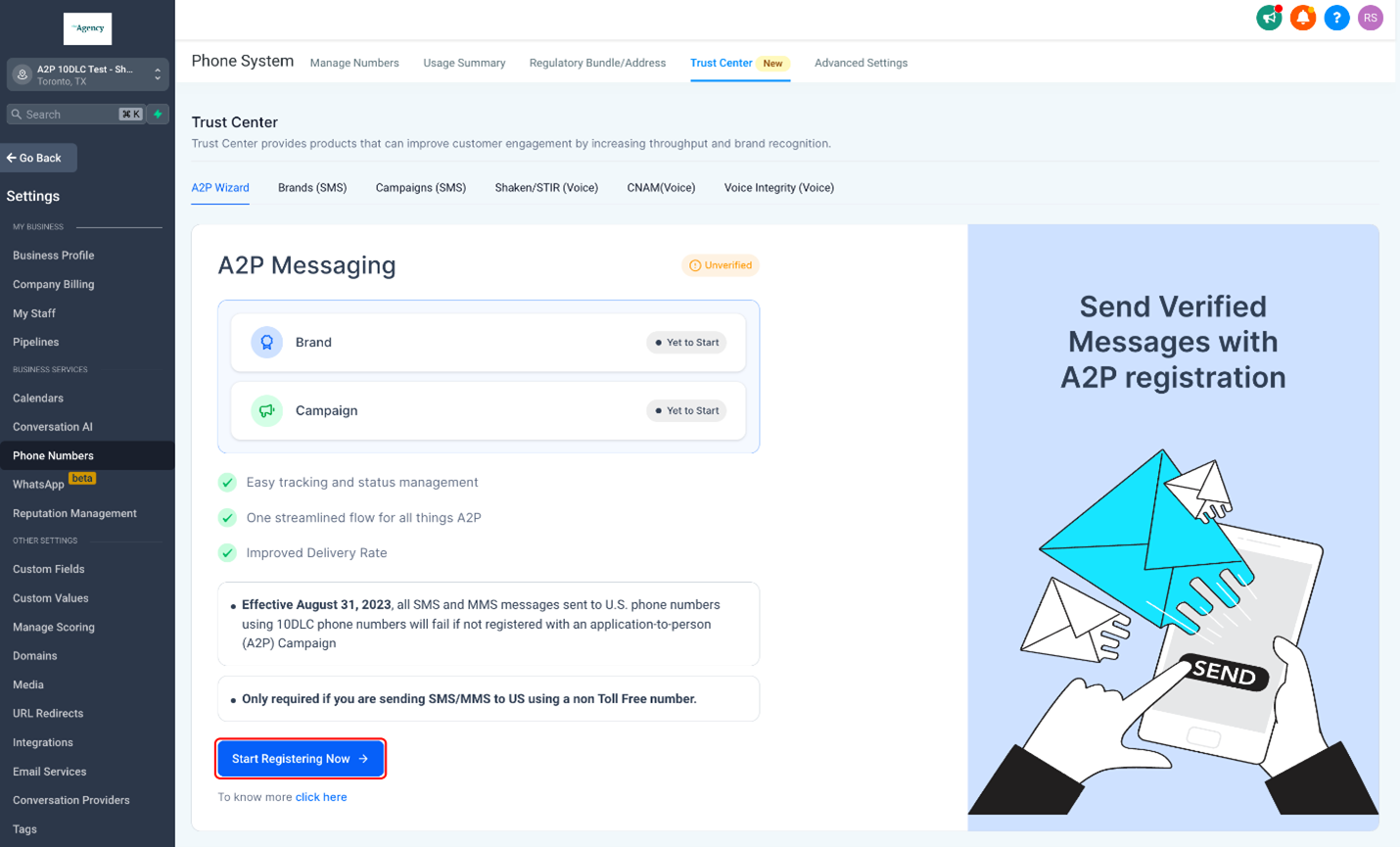Open the Advanced Settings tab

point(861,63)
